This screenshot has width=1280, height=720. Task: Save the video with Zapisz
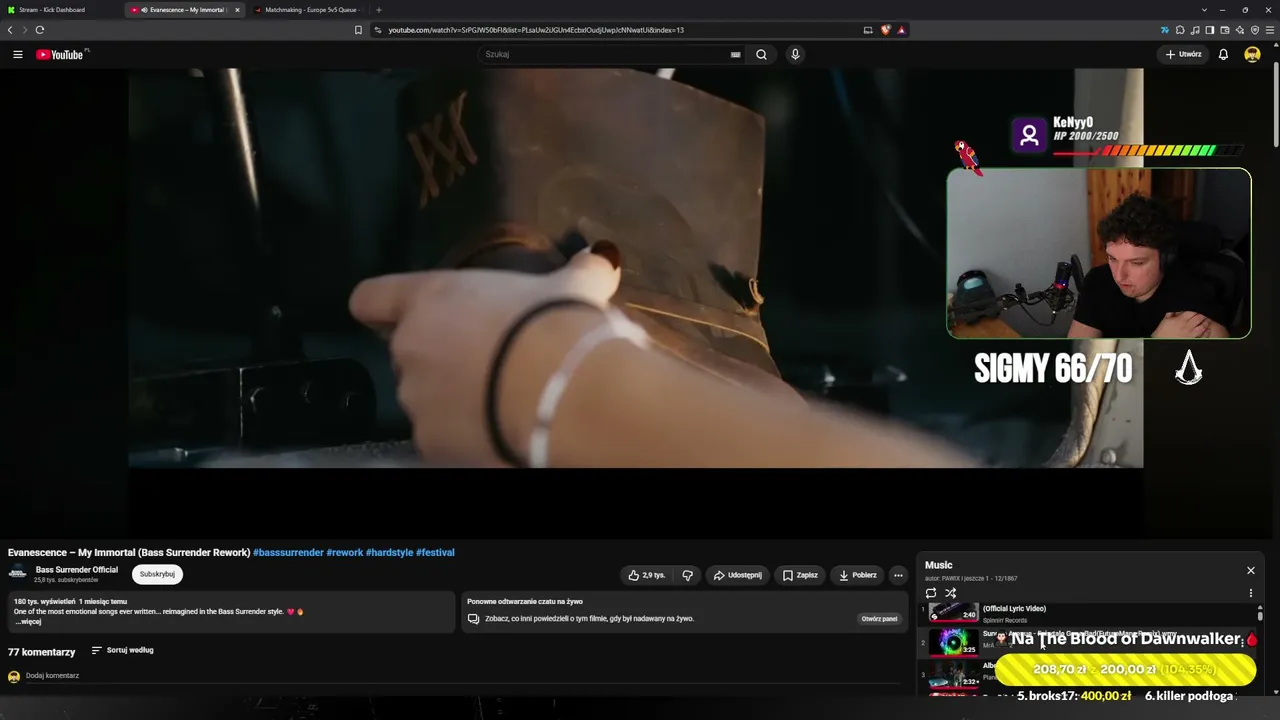pyautogui.click(x=800, y=575)
